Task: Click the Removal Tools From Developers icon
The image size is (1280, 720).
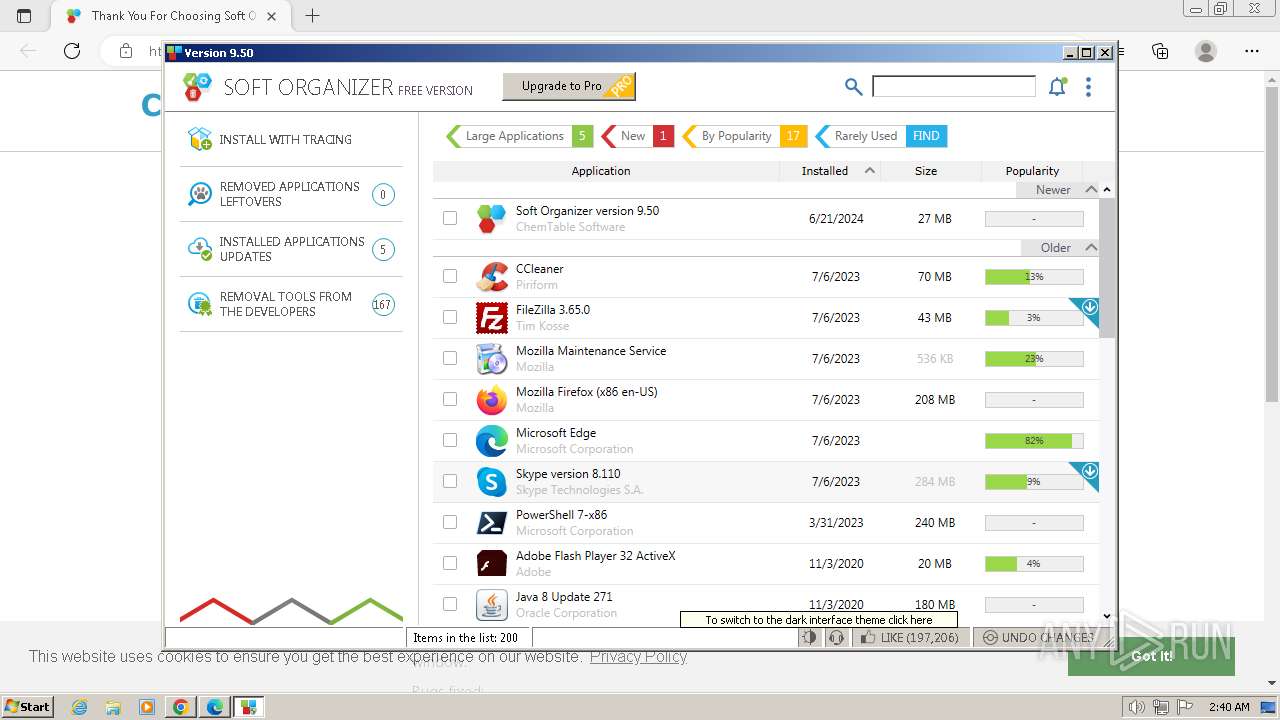Action: 200,304
